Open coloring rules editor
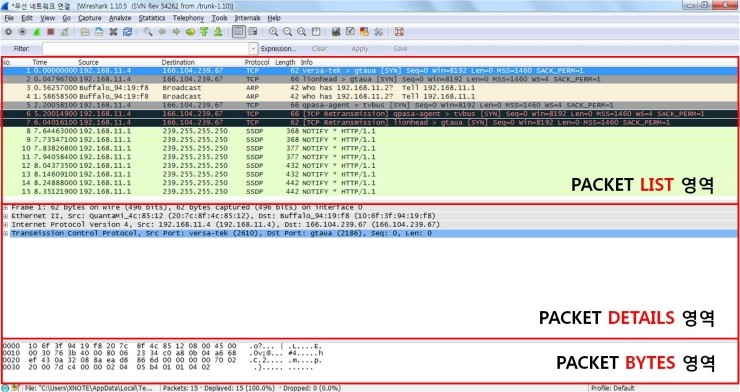This screenshot has height=392, width=740. point(364,32)
